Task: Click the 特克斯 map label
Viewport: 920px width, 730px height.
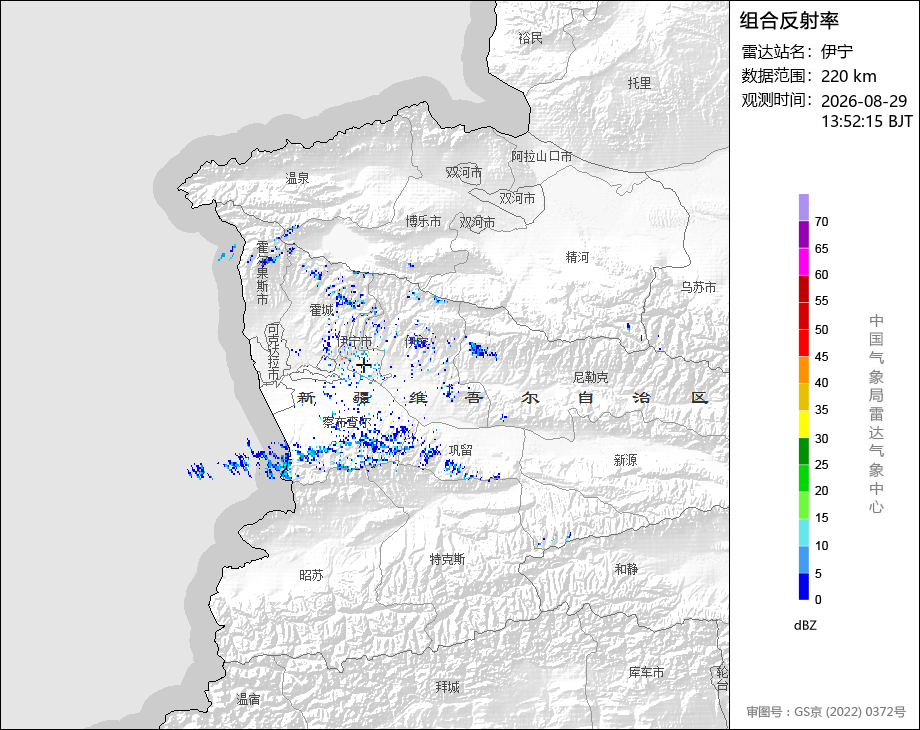Action: click(447, 559)
